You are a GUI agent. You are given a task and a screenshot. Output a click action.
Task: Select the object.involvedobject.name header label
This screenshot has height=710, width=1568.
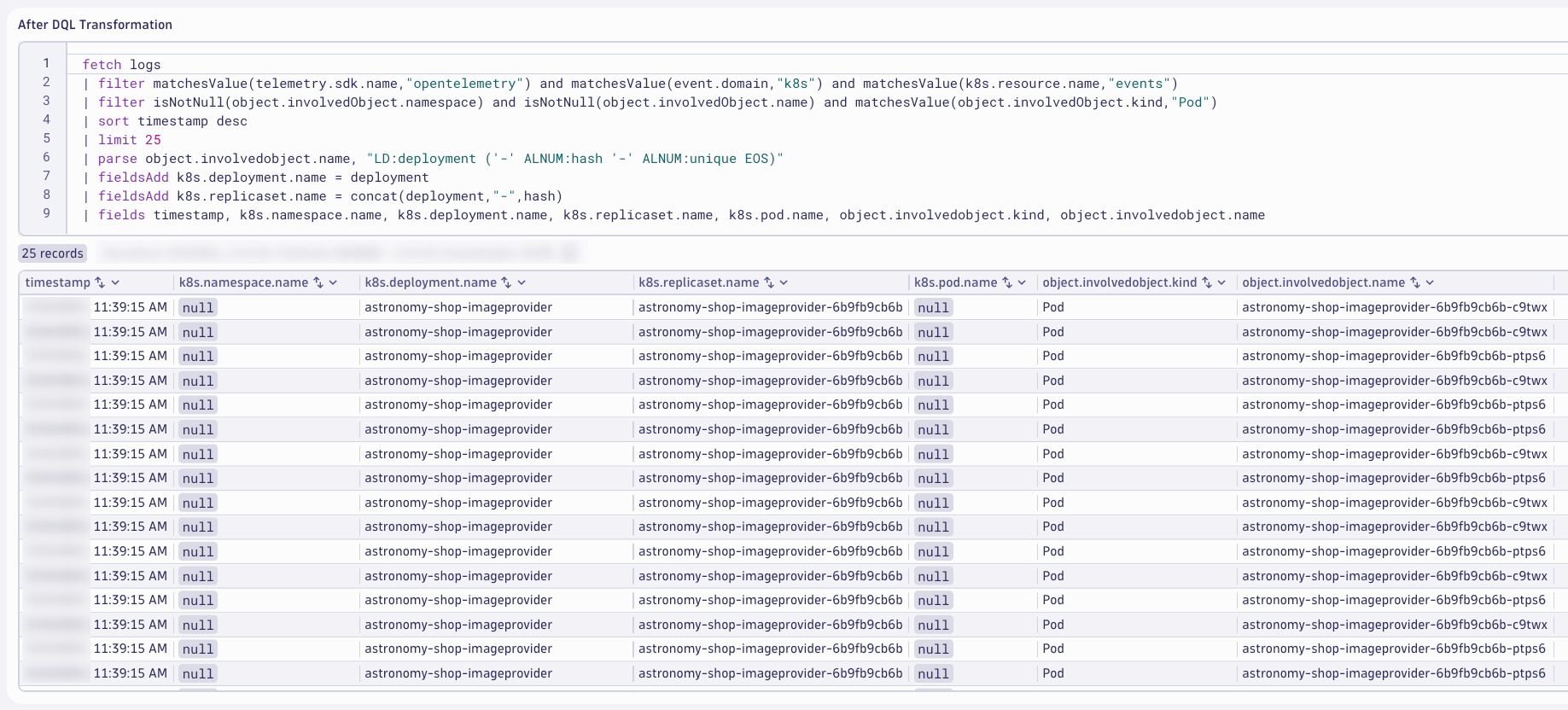coord(1324,282)
